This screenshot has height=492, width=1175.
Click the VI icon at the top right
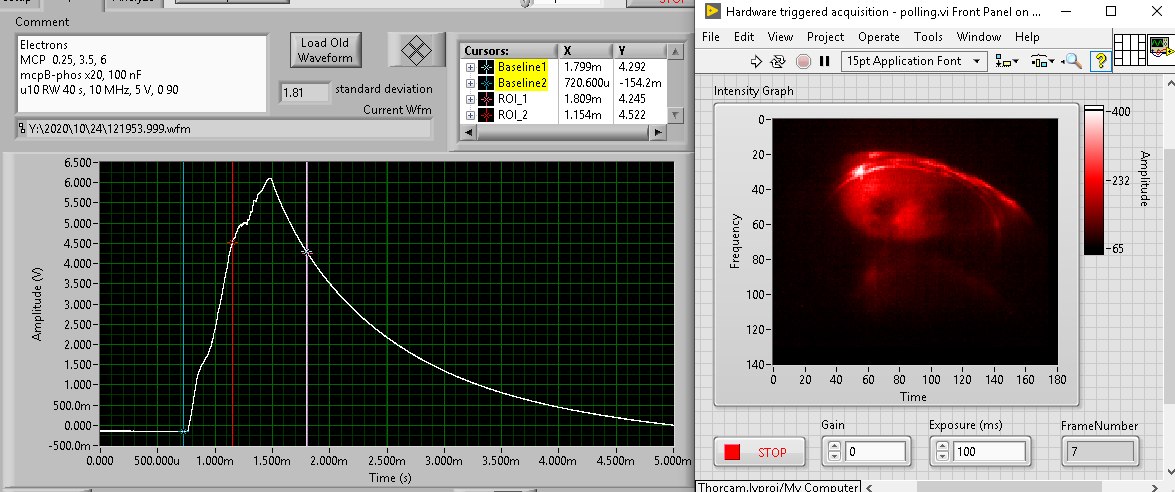[1160, 49]
